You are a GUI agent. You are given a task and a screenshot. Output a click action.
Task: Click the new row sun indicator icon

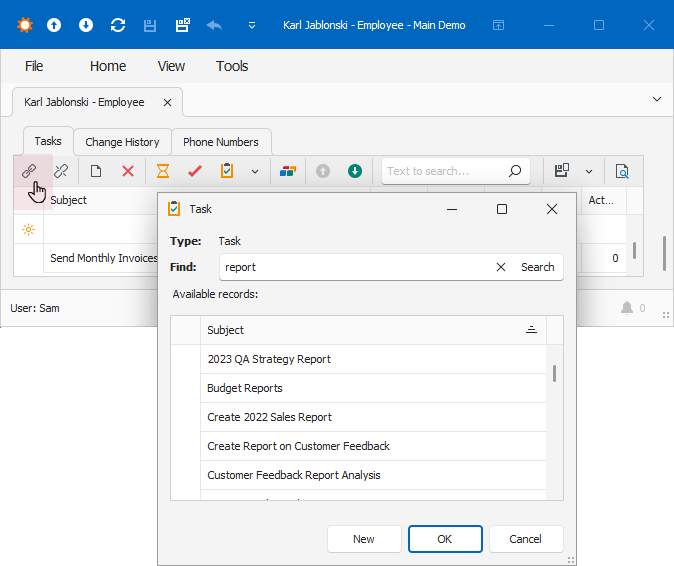(x=28, y=229)
